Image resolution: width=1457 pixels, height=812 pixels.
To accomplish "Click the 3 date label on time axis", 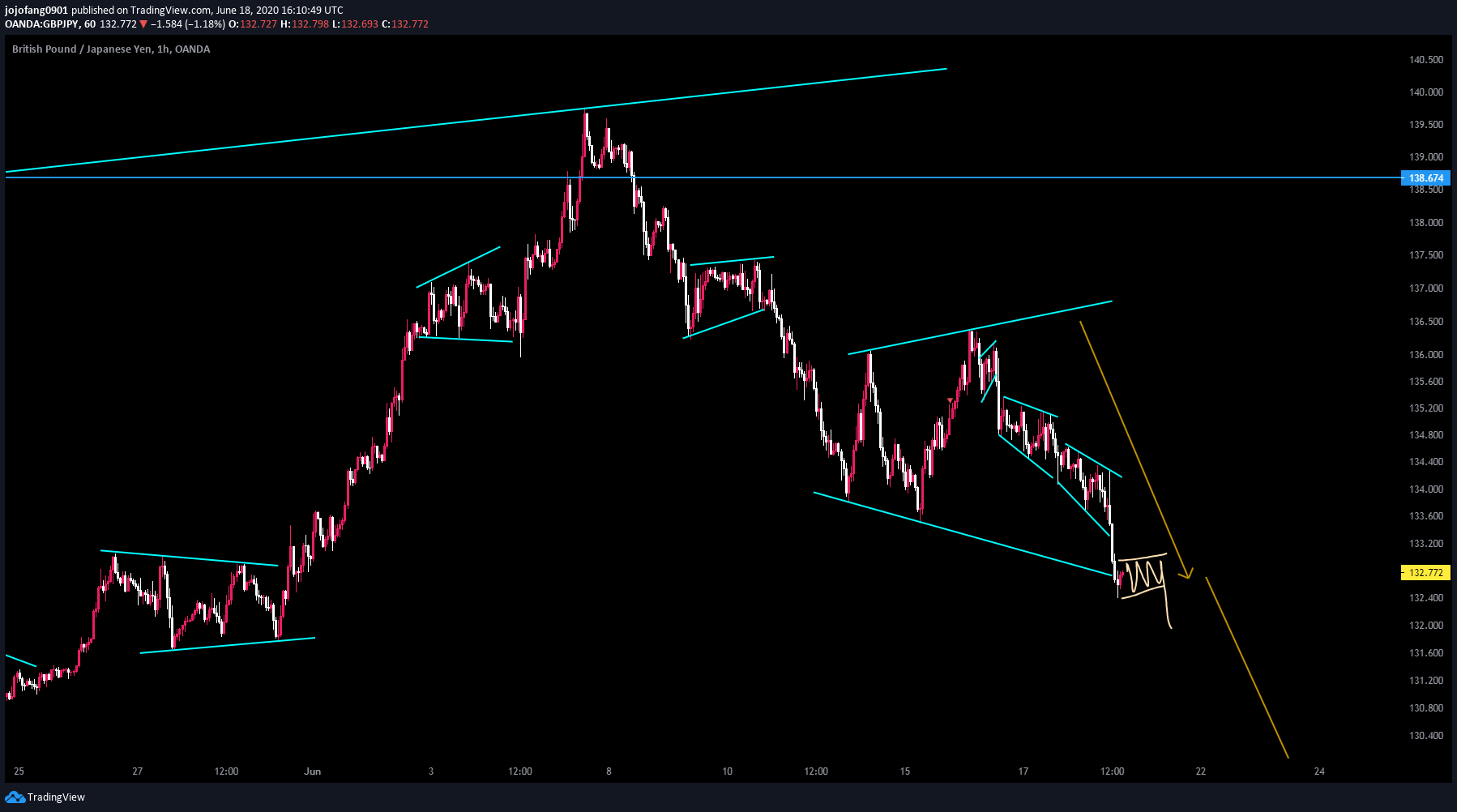I will [431, 771].
